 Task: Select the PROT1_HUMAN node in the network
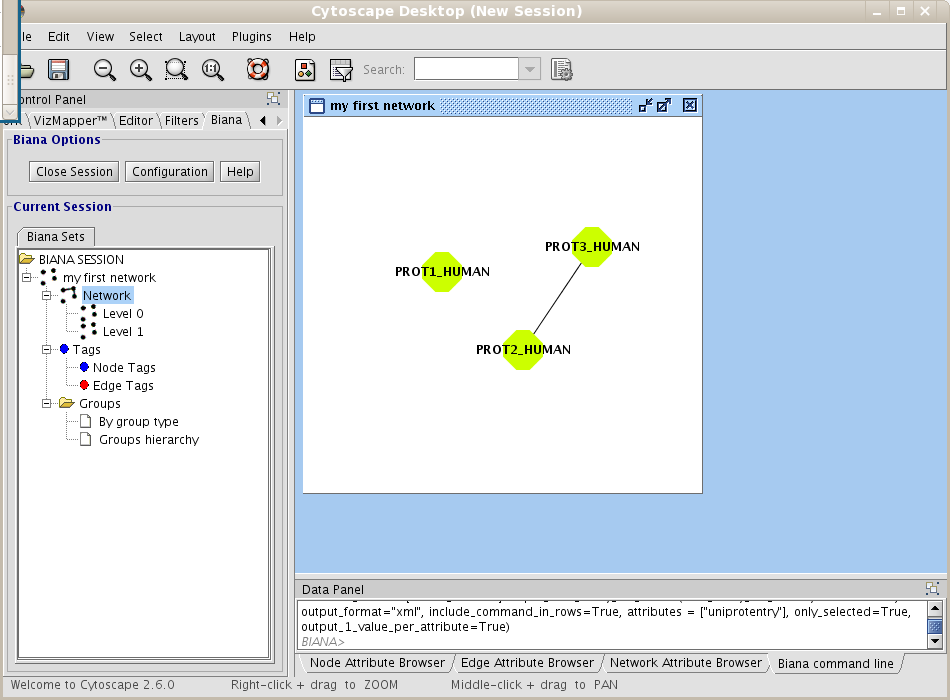[x=441, y=272]
